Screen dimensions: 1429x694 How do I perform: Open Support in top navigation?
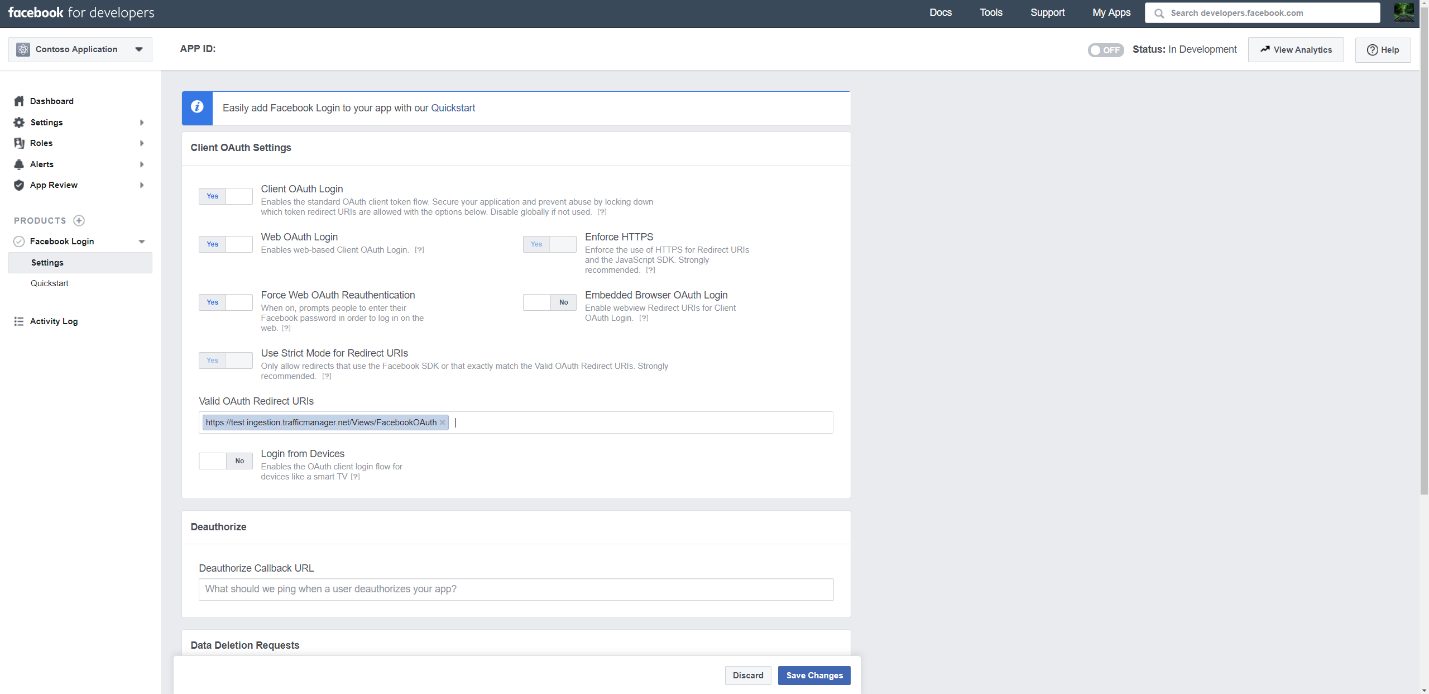point(1048,13)
